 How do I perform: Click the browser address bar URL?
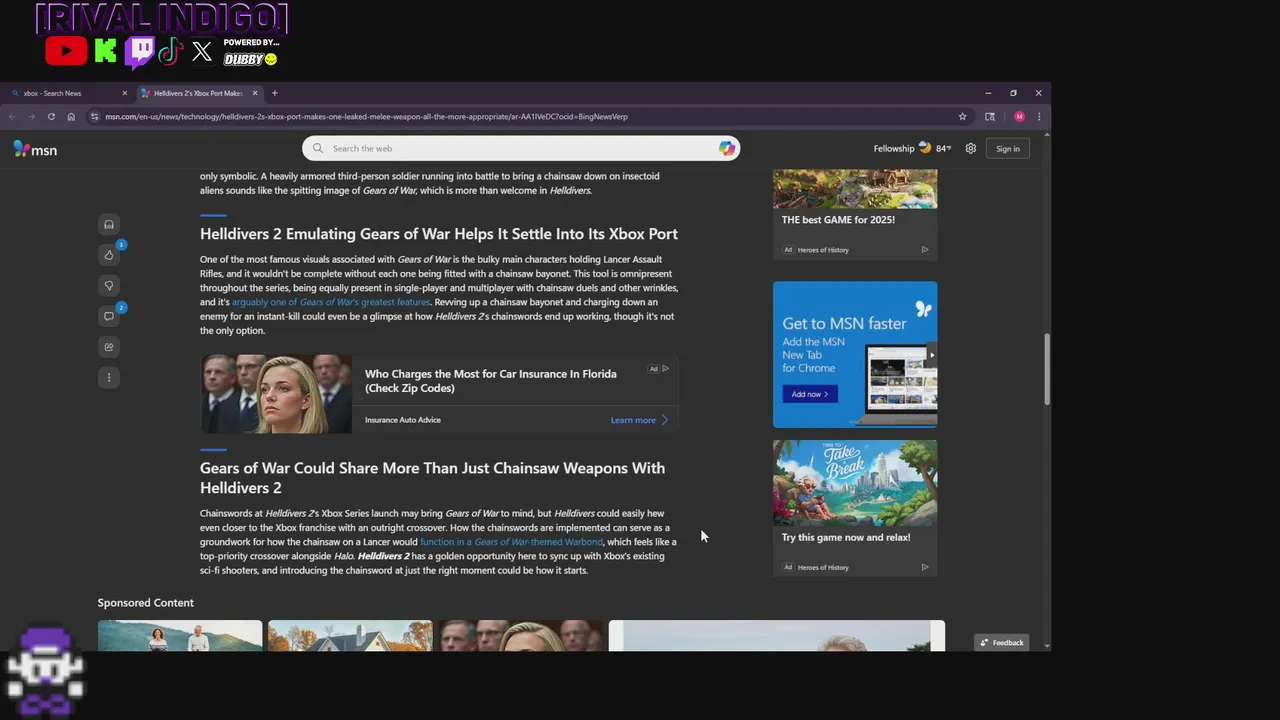click(x=366, y=116)
